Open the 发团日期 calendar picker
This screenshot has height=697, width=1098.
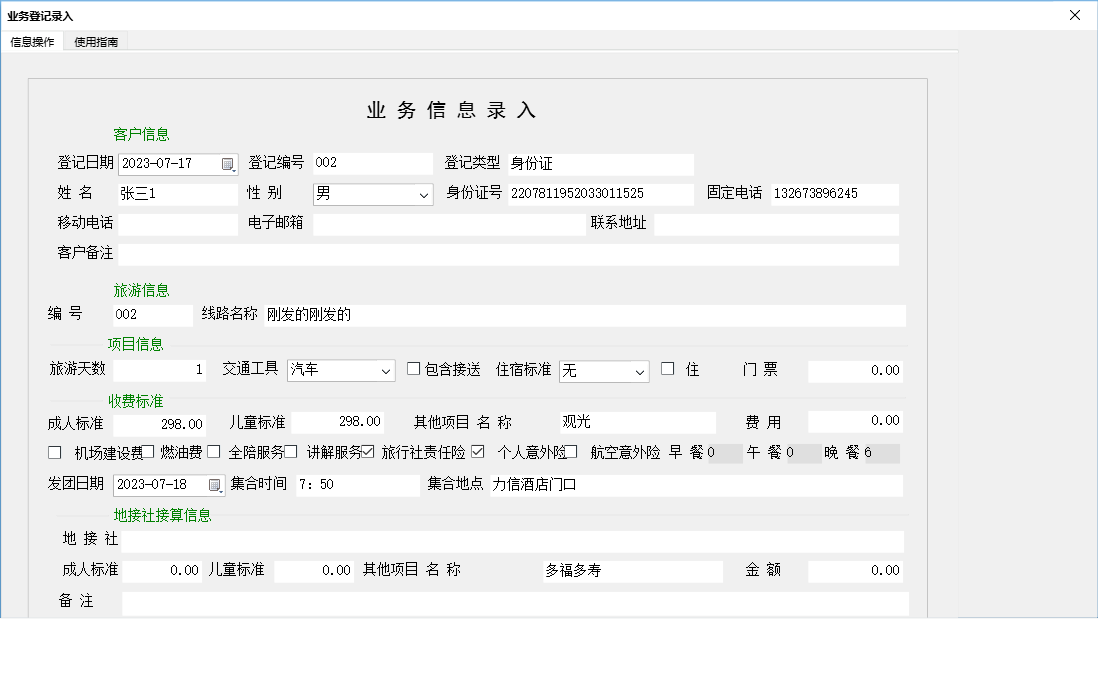point(215,484)
